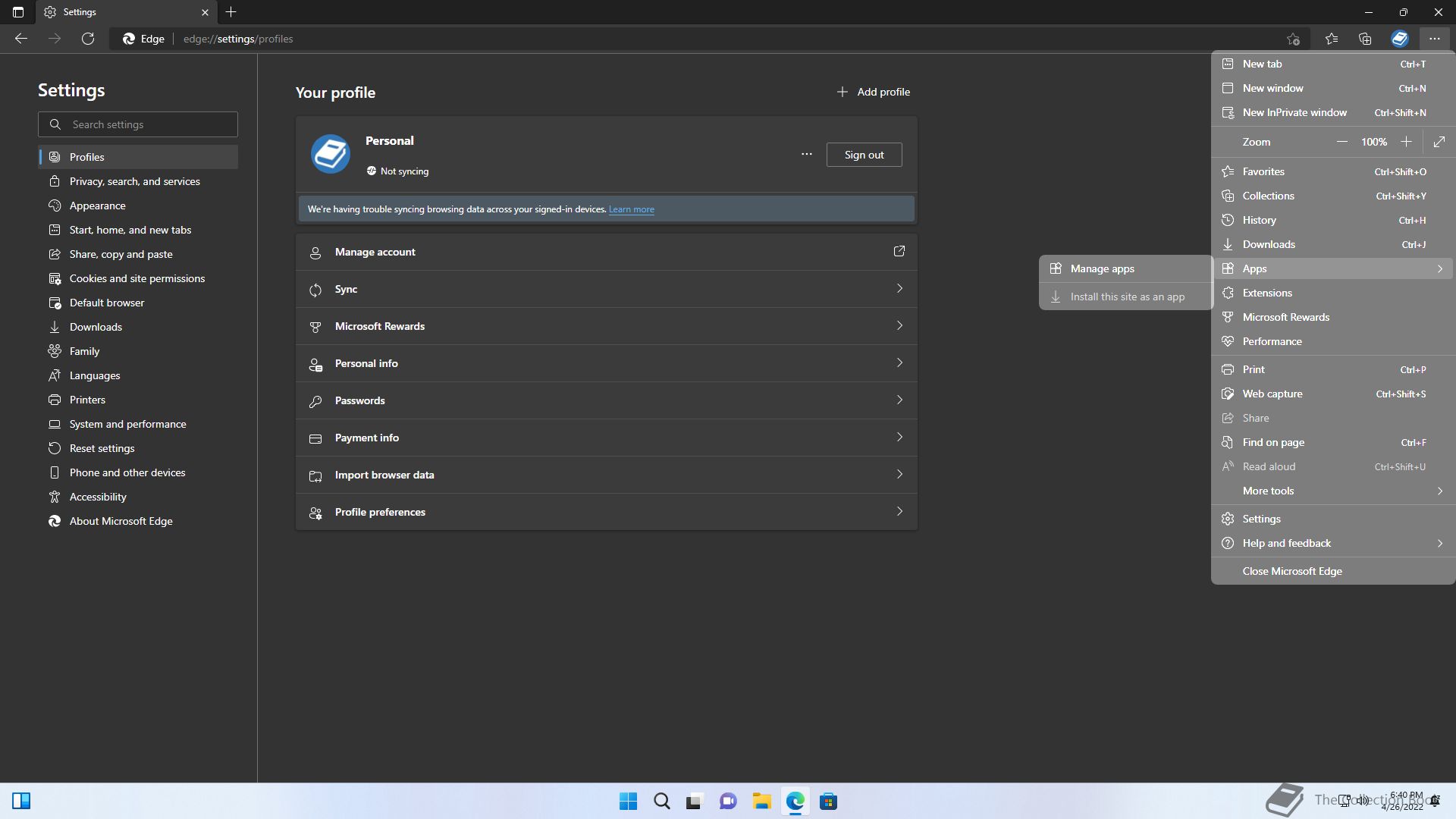Viewport: 1456px width, 819px height.
Task: Click the profile avatar in toolbar
Action: coord(1400,39)
